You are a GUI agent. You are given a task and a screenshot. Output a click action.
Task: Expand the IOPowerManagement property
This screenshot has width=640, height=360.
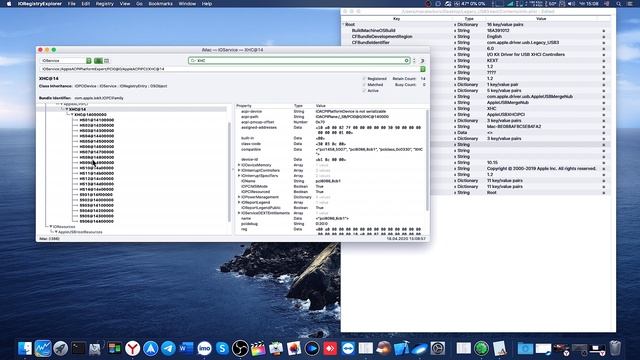coord(239,197)
